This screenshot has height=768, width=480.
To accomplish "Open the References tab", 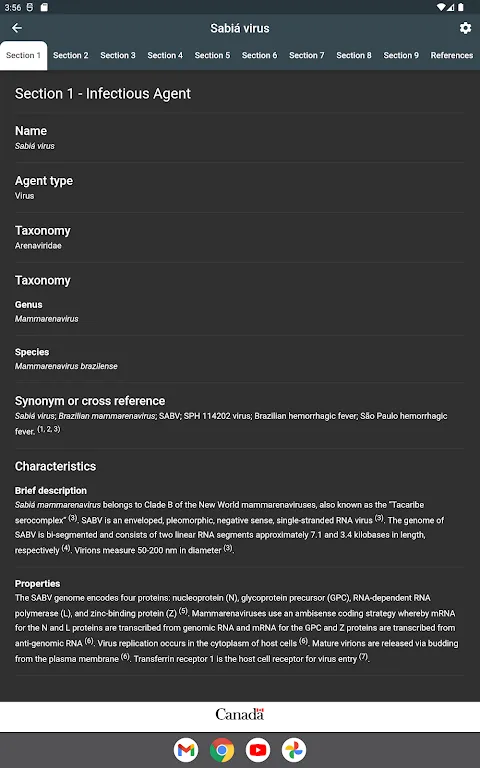I will (452, 55).
